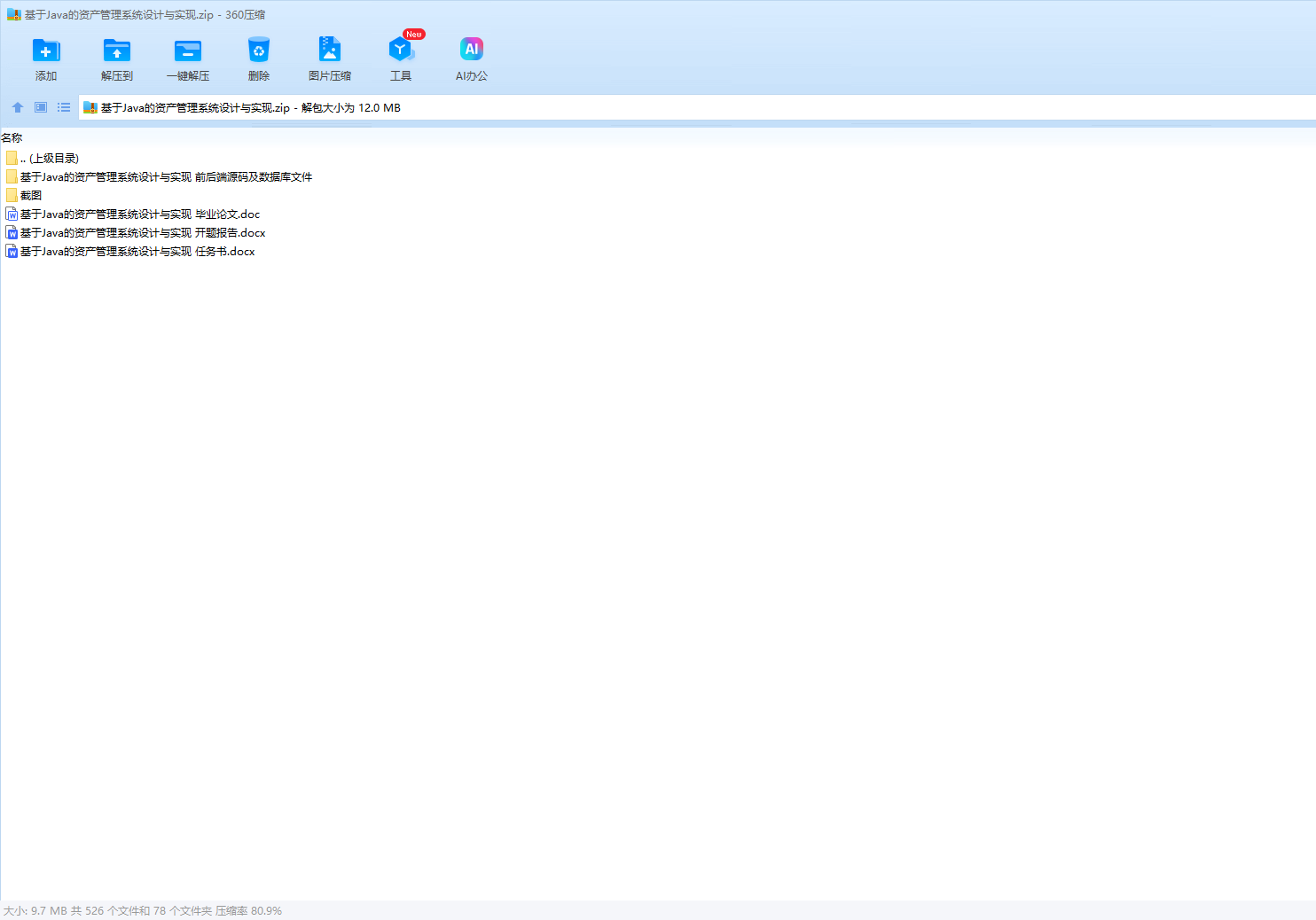Viewport: 1316px width, 920px height.
Task: Select the 开题报告.docx file
Action: click(136, 232)
